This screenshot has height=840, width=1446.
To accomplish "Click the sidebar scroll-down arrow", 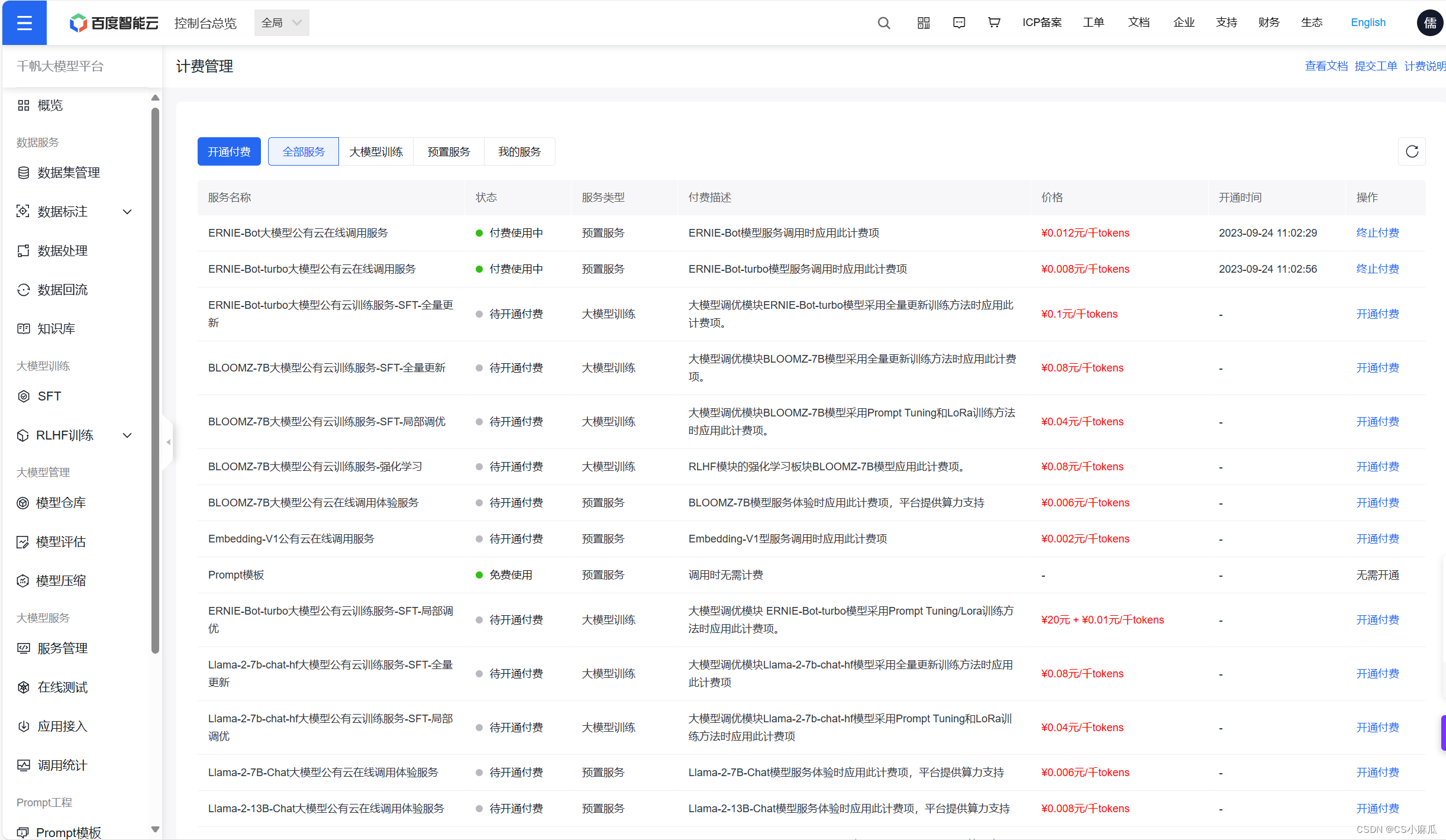I will (x=155, y=829).
